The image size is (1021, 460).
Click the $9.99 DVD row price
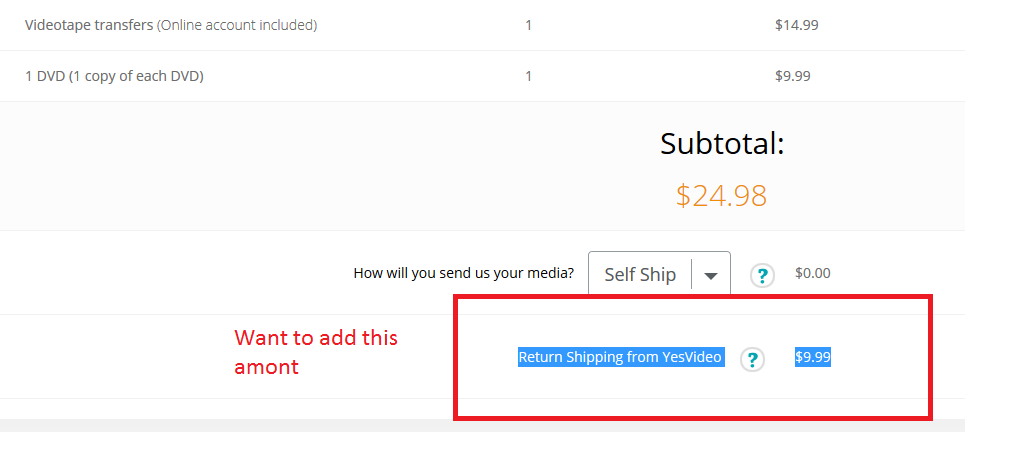pyautogui.click(x=792, y=76)
